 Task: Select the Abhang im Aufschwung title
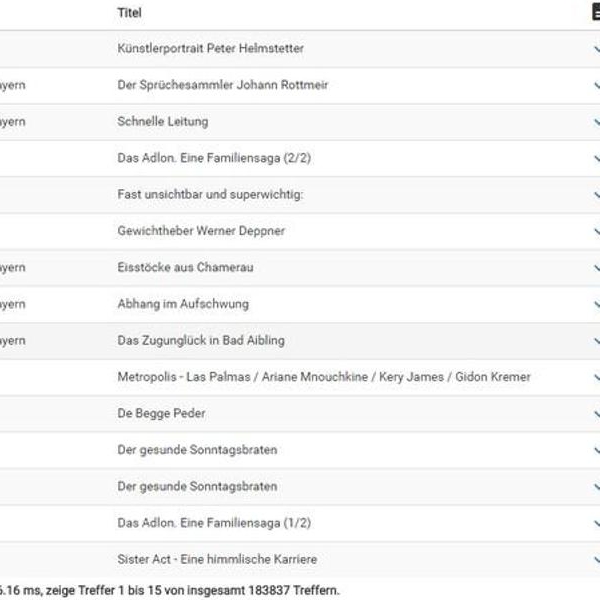pyautogui.click(x=183, y=304)
